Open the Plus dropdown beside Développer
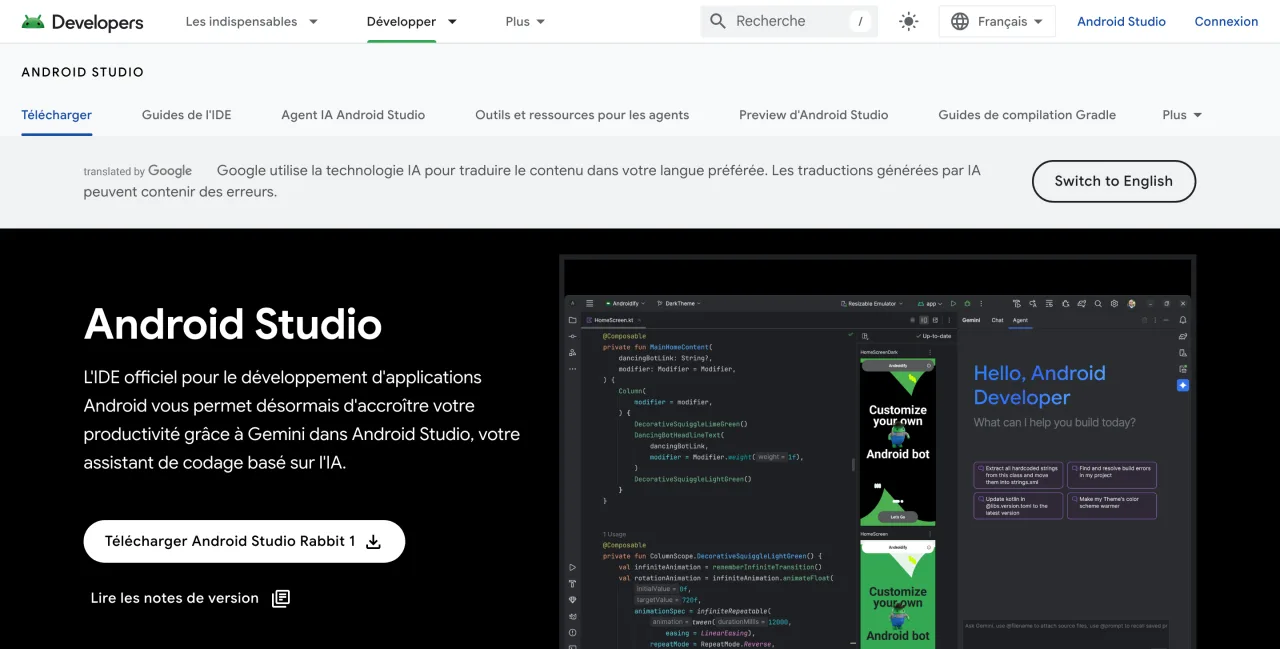 point(525,21)
